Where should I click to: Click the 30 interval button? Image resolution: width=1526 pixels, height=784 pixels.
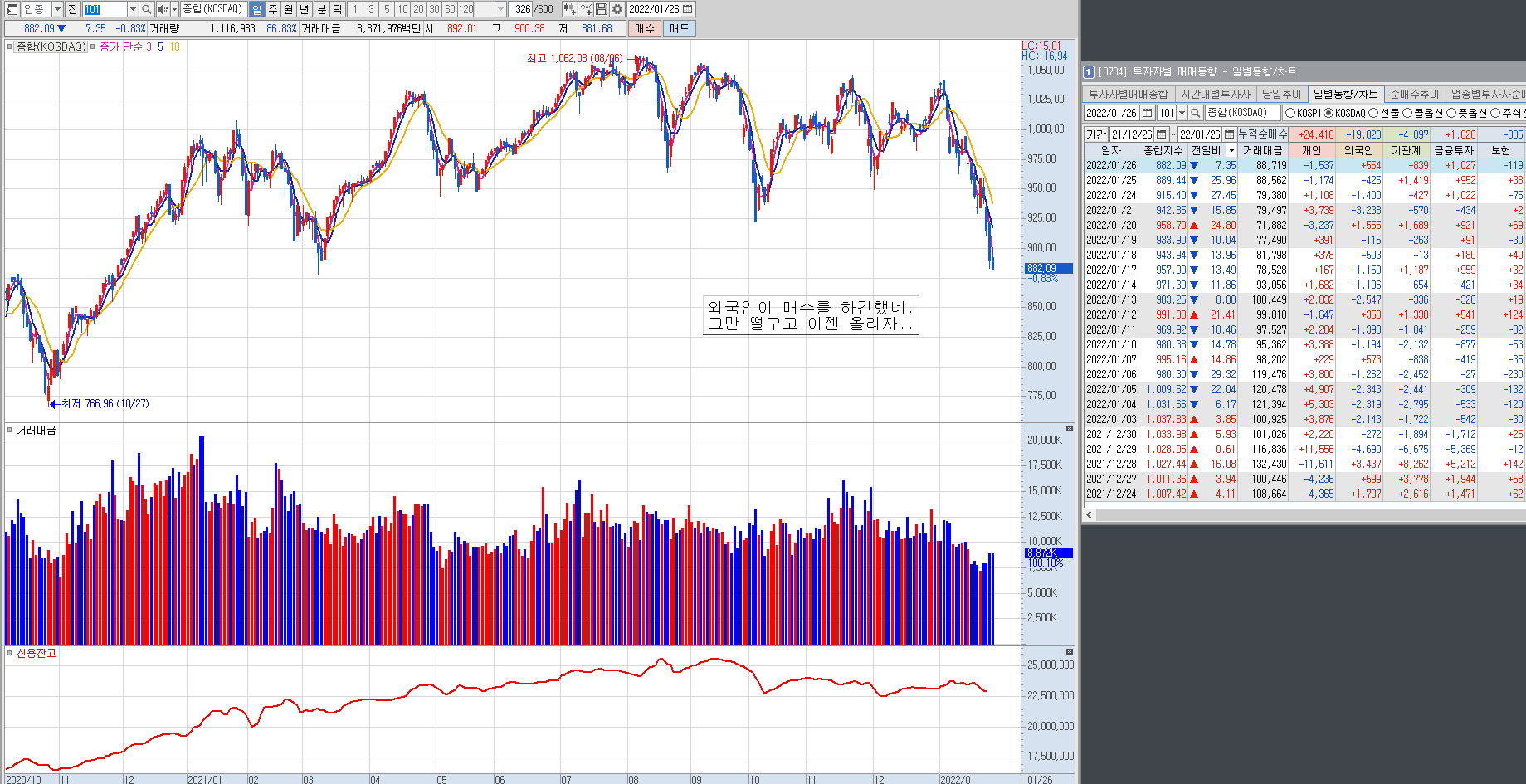434,9
